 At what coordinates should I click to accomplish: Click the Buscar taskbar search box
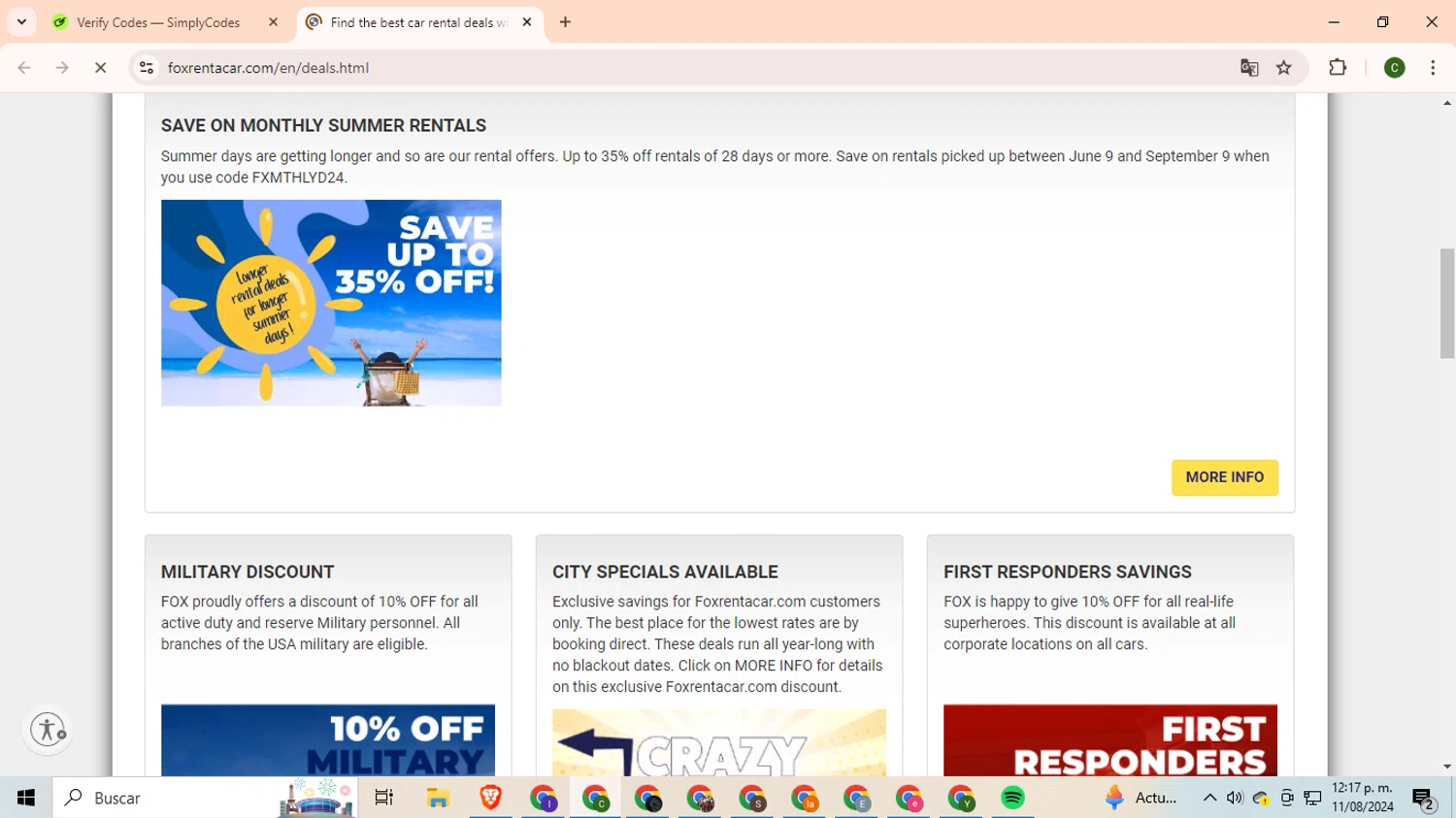pyautogui.click(x=206, y=798)
